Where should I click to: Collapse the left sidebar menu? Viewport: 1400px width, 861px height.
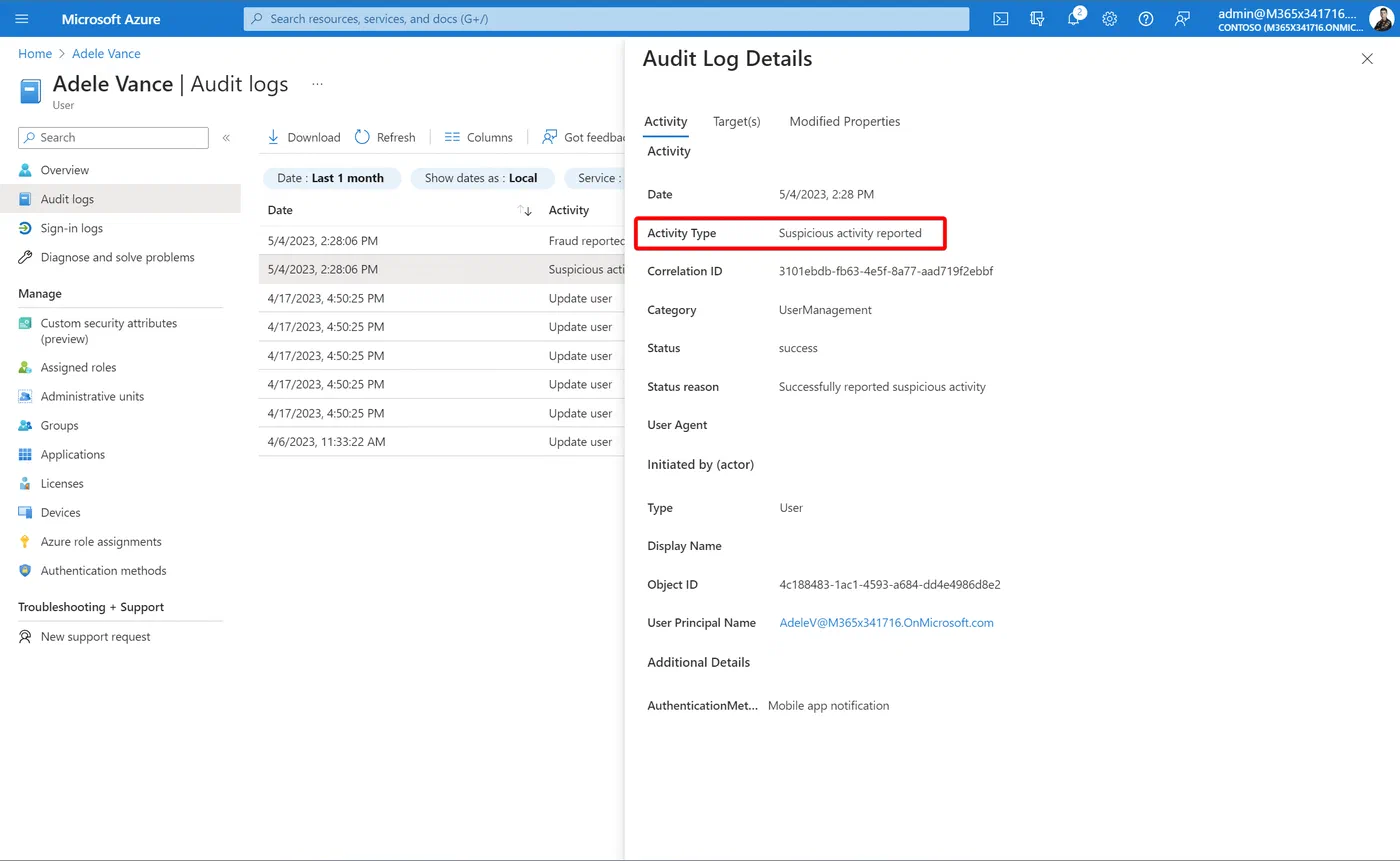(x=226, y=138)
